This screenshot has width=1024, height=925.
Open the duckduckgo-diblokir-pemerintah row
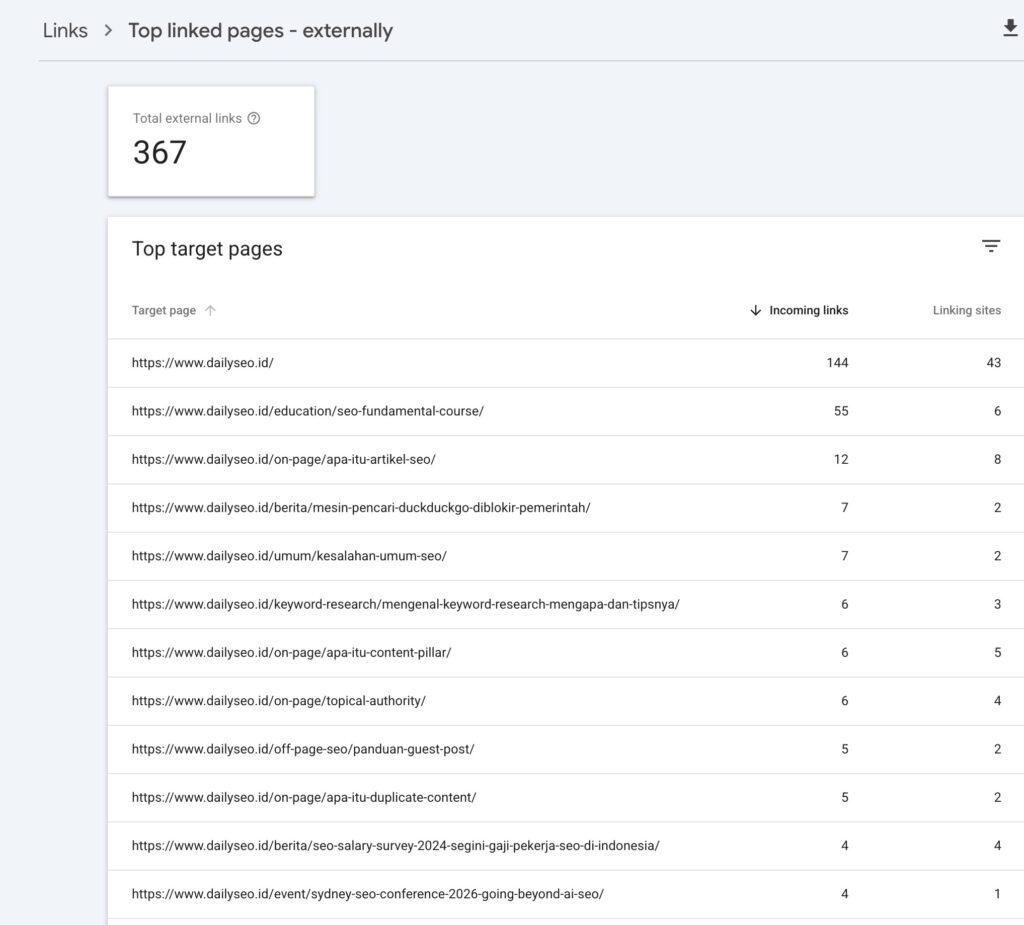(566, 508)
